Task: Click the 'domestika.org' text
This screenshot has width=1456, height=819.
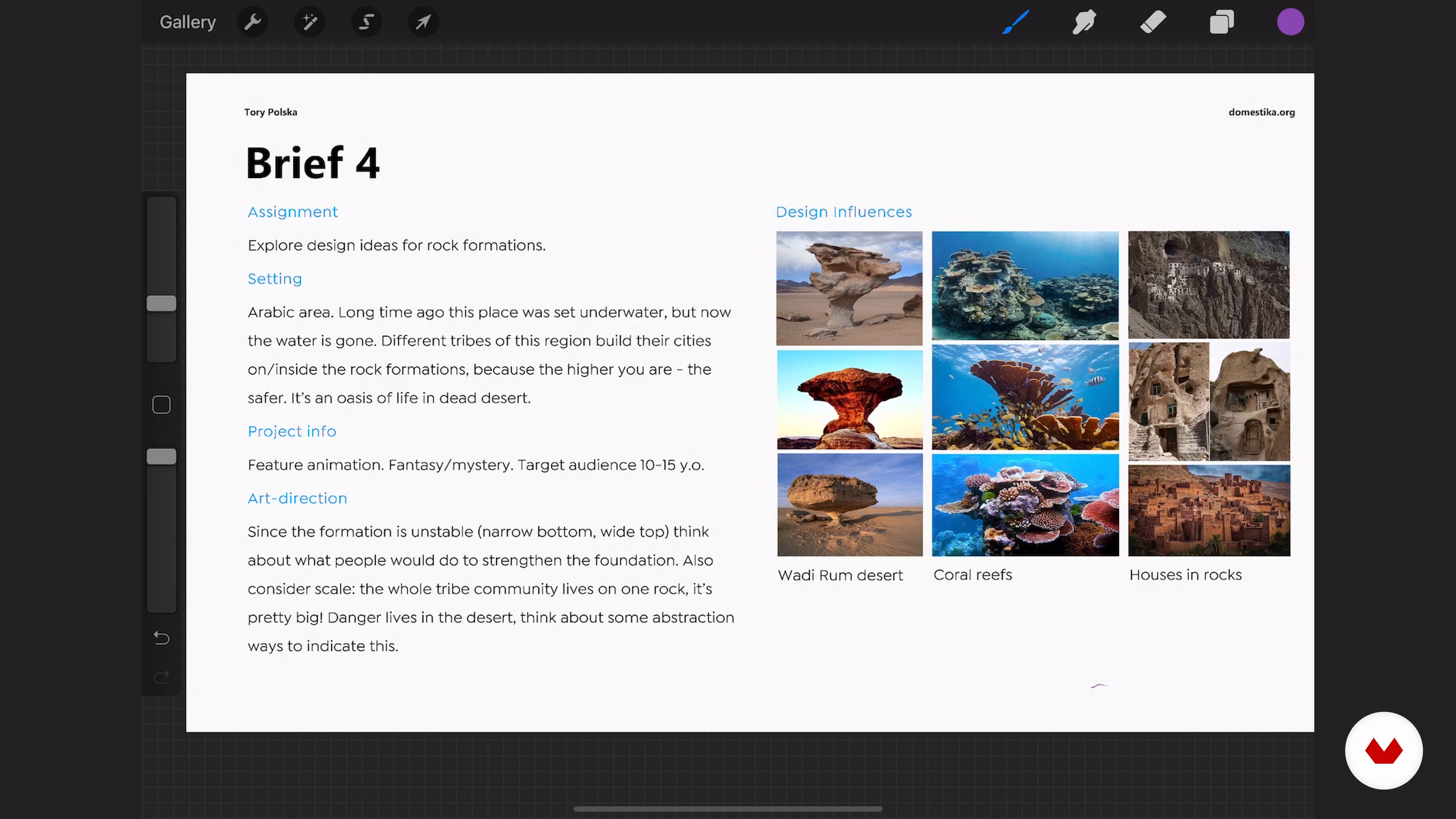Action: tap(1261, 112)
